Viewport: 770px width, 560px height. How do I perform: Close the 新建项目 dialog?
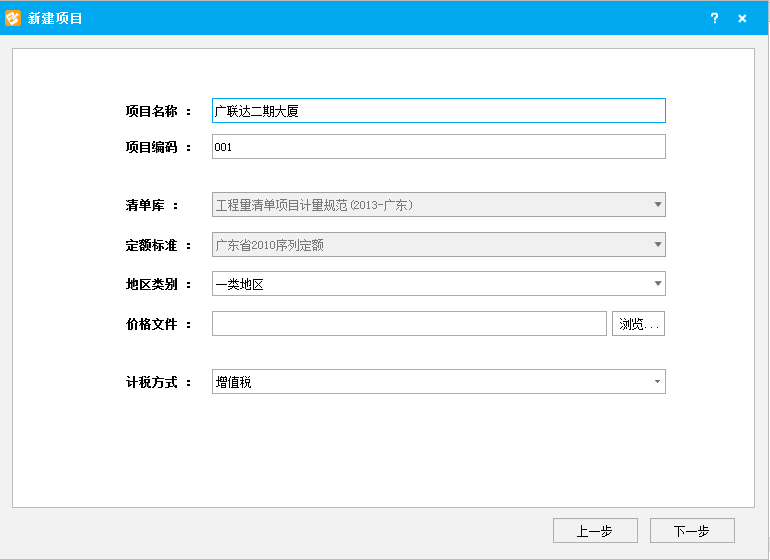click(x=742, y=18)
